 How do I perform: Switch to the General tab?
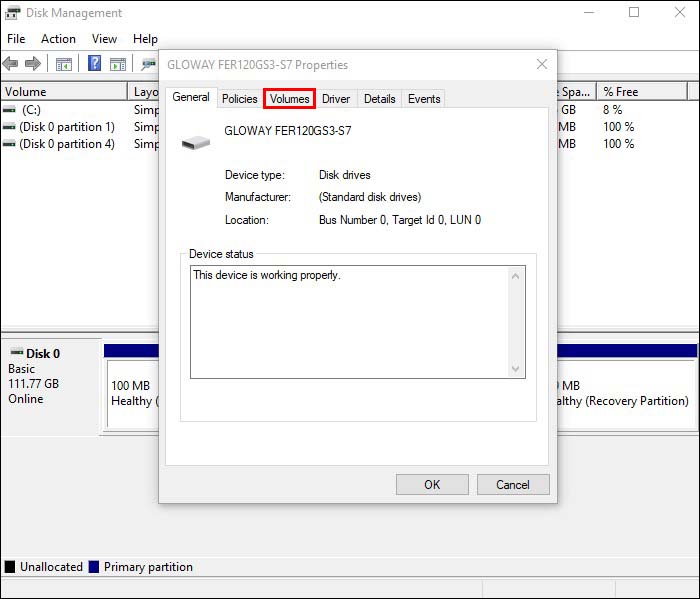(x=191, y=97)
